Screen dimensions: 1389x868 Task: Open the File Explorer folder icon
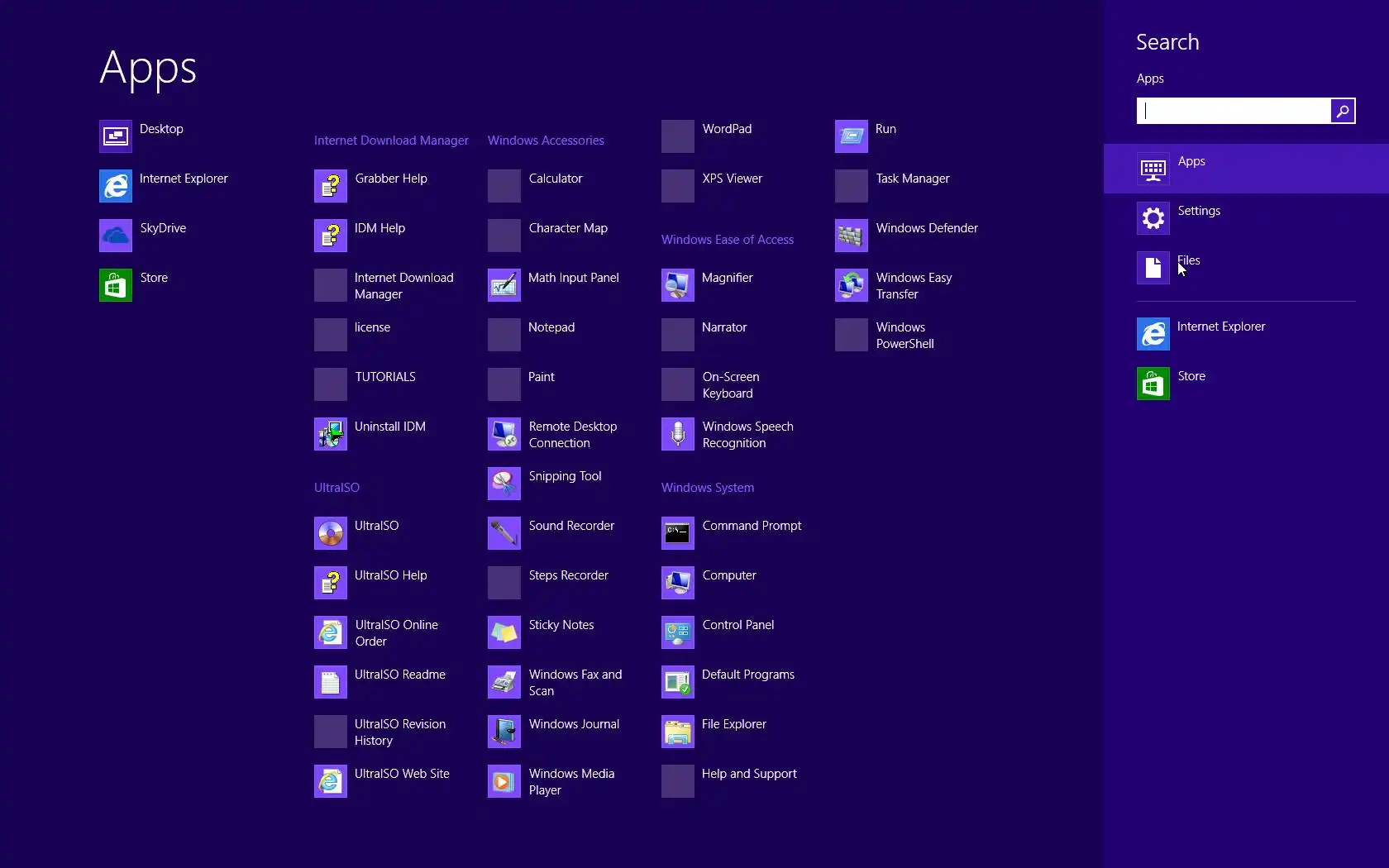(678, 732)
